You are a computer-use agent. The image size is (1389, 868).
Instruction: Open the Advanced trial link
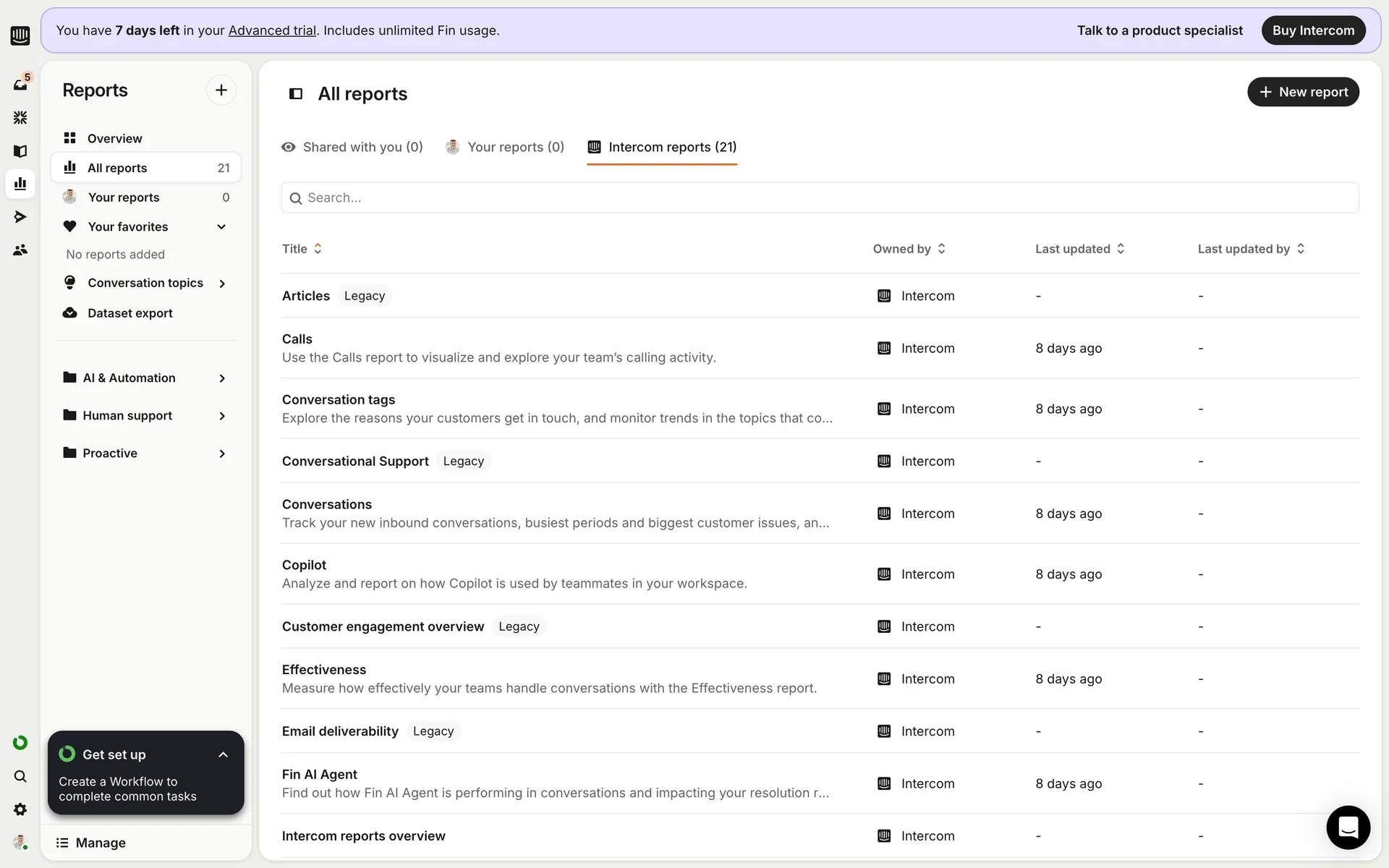pyautogui.click(x=272, y=30)
